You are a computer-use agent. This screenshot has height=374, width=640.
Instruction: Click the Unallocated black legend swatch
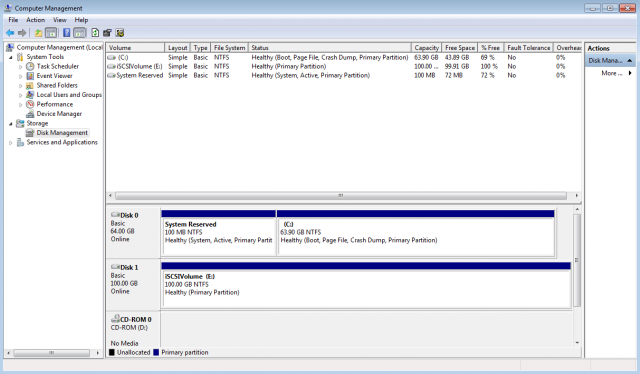pos(111,352)
